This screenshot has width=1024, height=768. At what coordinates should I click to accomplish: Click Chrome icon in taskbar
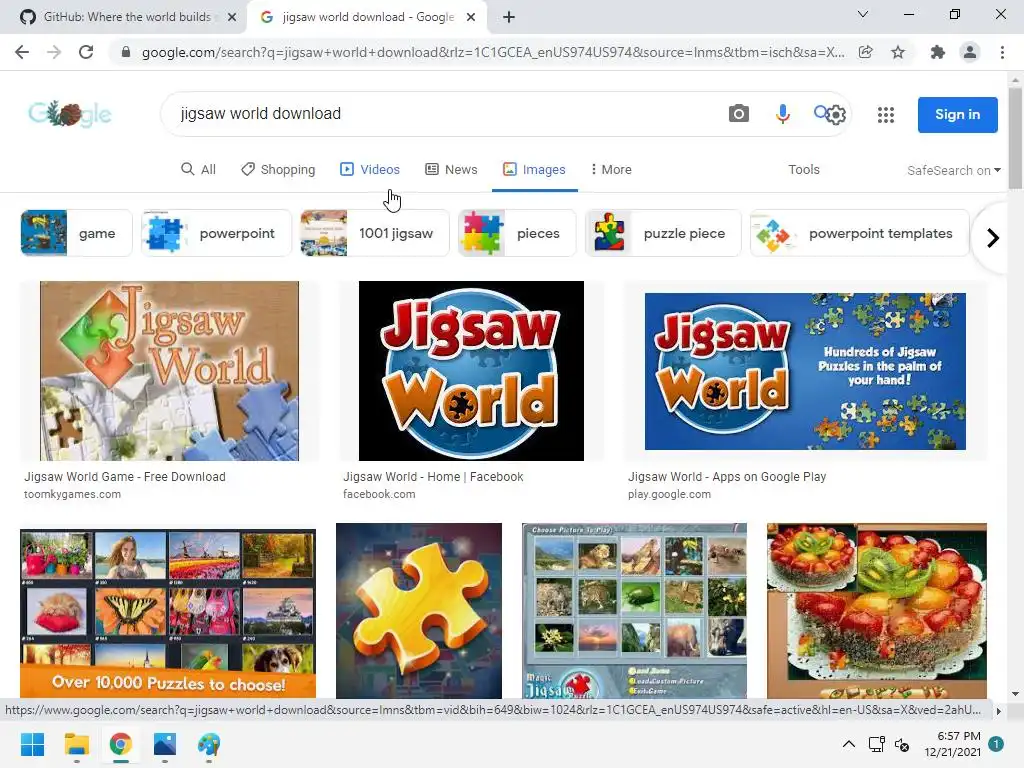tap(121, 744)
